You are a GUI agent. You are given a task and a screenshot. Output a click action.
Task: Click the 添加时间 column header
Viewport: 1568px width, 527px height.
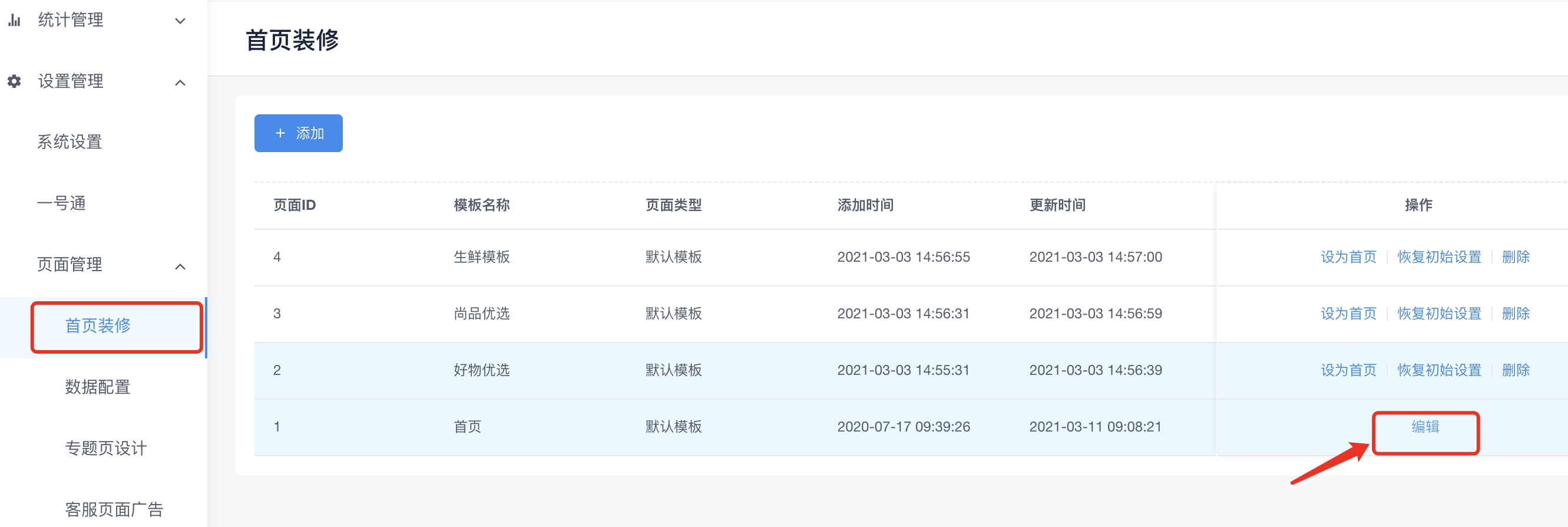click(865, 205)
